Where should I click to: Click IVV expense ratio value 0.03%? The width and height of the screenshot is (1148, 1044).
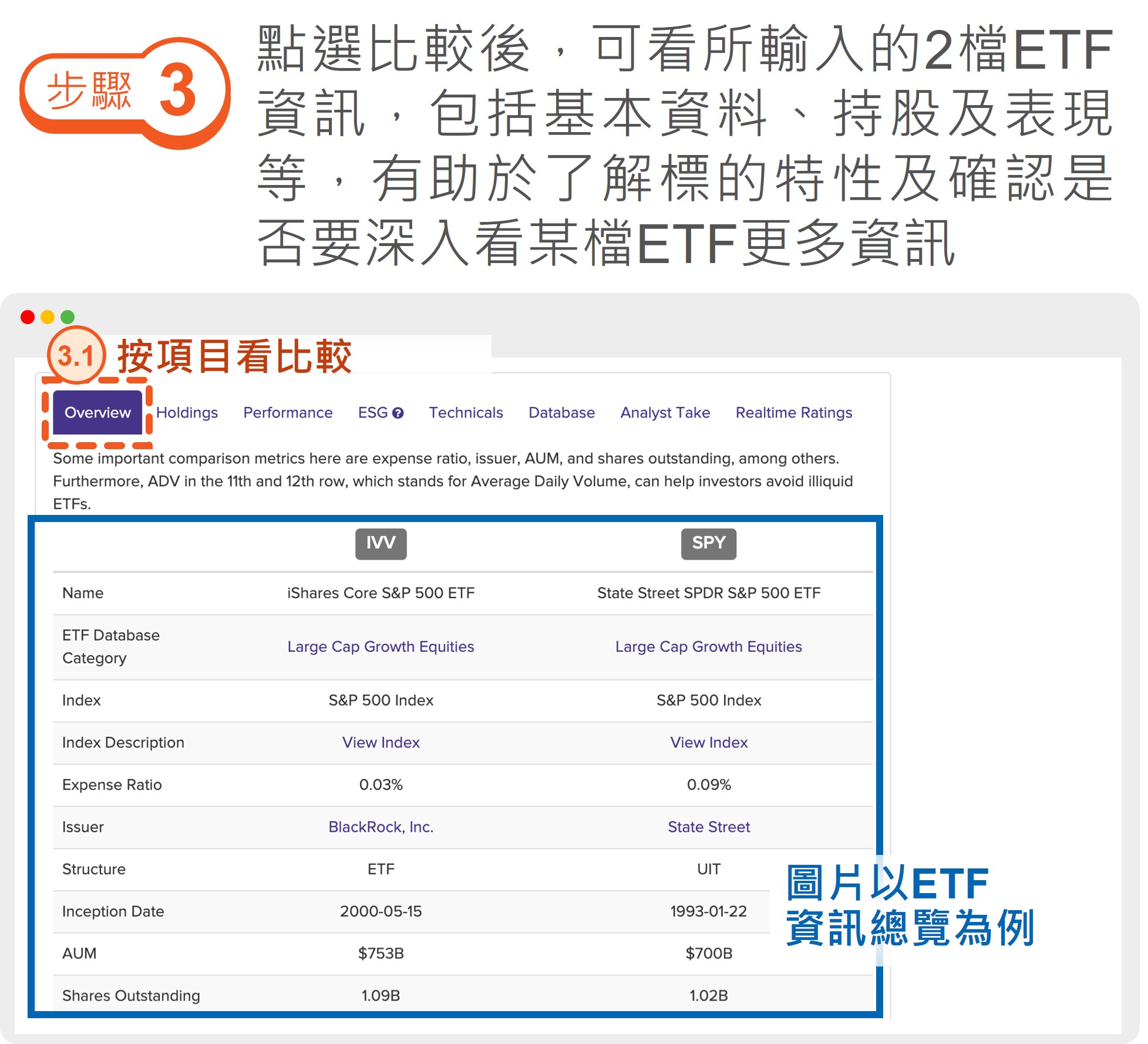(381, 784)
